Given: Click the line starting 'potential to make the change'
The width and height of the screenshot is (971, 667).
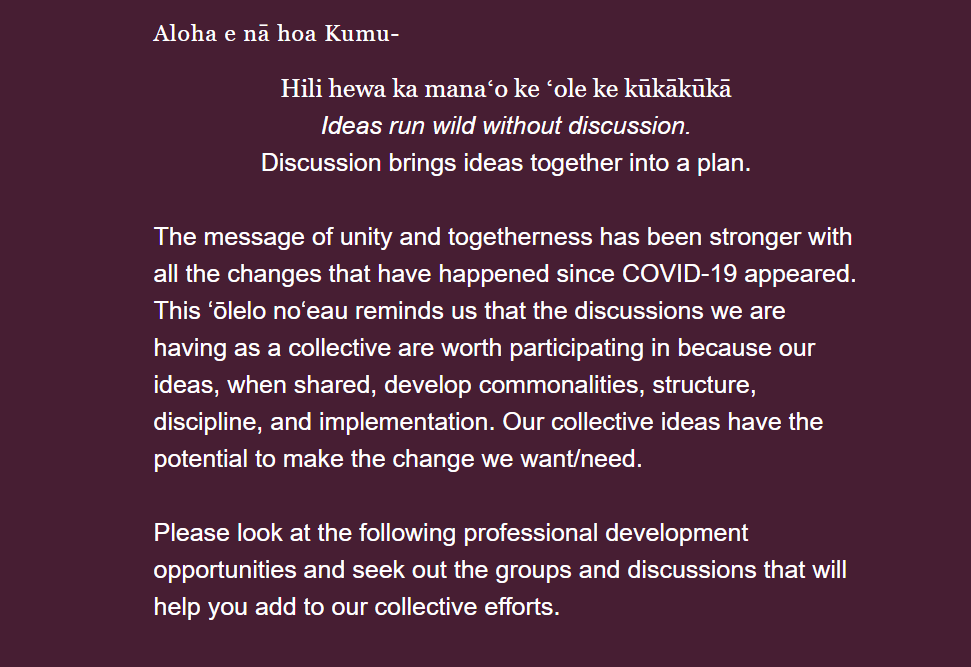Looking at the screenshot, I should pyautogui.click(x=398, y=459).
